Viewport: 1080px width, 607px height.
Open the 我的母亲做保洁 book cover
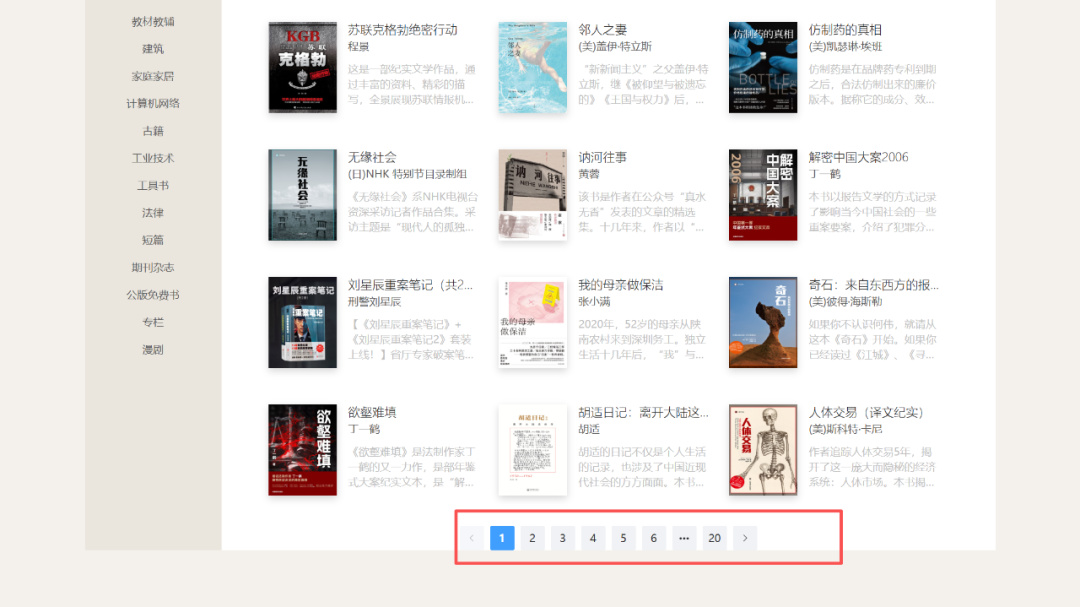click(x=532, y=322)
